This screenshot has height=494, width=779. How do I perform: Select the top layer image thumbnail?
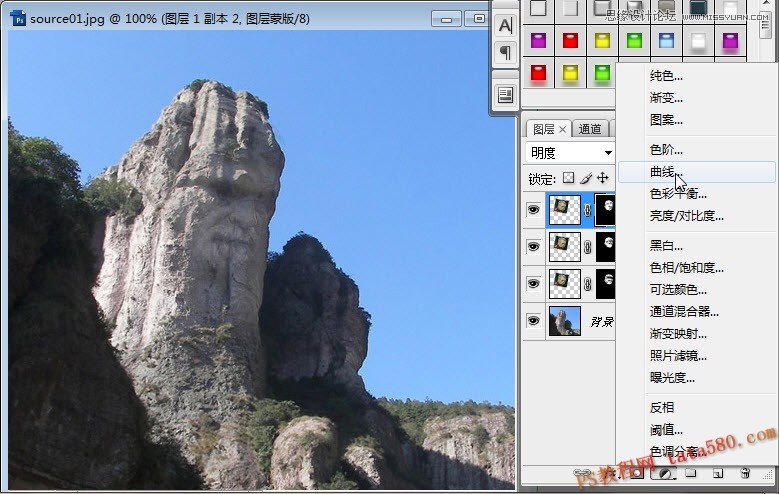[564, 210]
